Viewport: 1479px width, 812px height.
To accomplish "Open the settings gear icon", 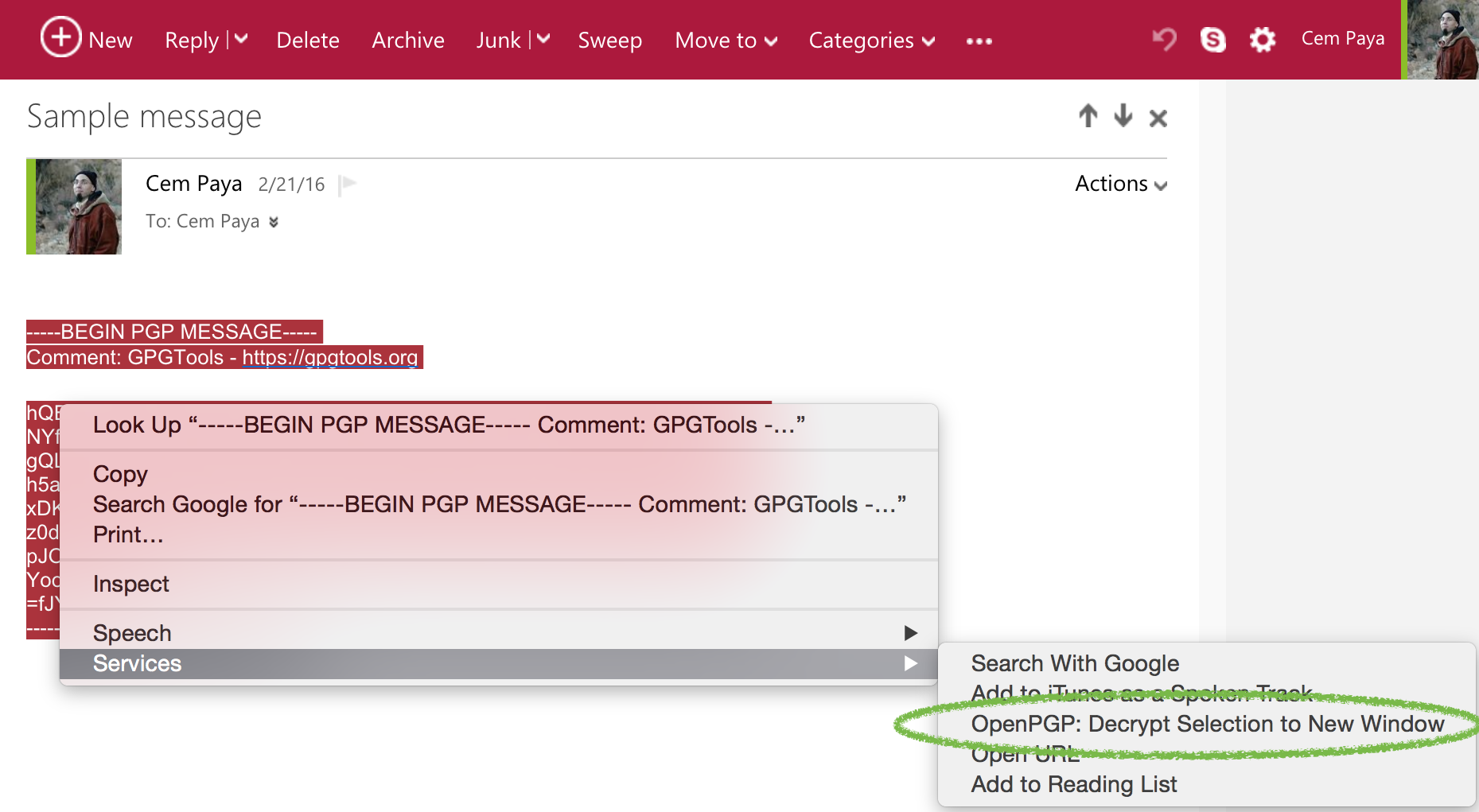I will tap(1262, 39).
